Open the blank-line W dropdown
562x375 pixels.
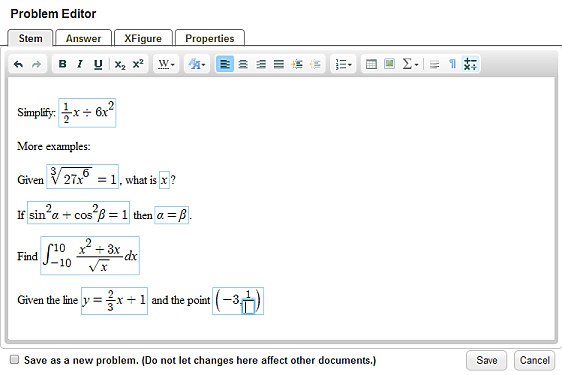point(166,64)
